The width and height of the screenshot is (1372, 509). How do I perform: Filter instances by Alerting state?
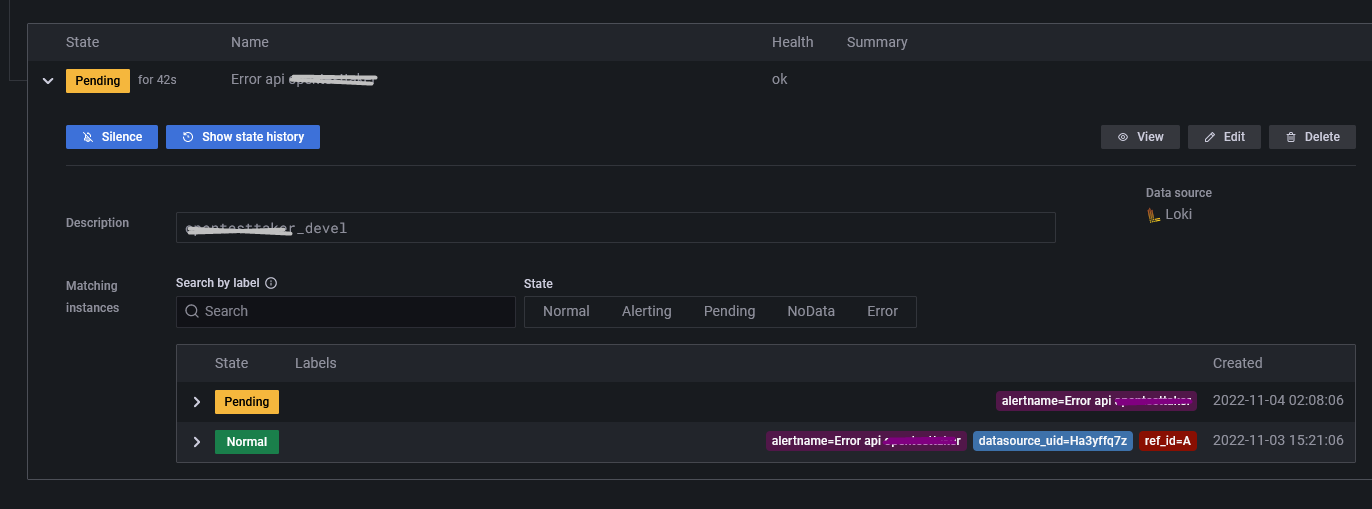pyautogui.click(x=646, y=312)
